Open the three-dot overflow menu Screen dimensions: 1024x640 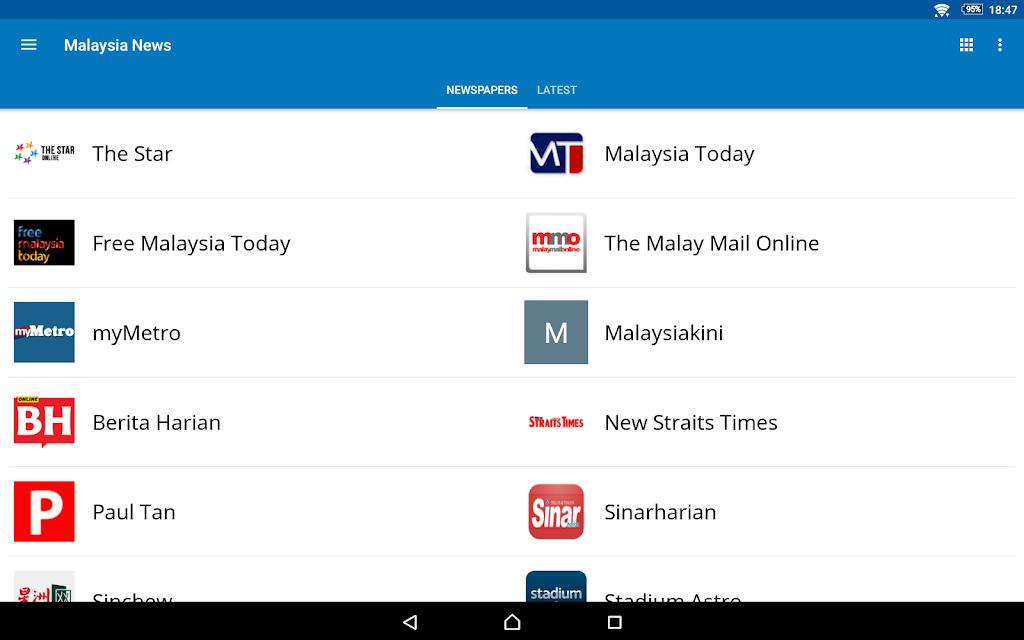[x=1000, y=45]
